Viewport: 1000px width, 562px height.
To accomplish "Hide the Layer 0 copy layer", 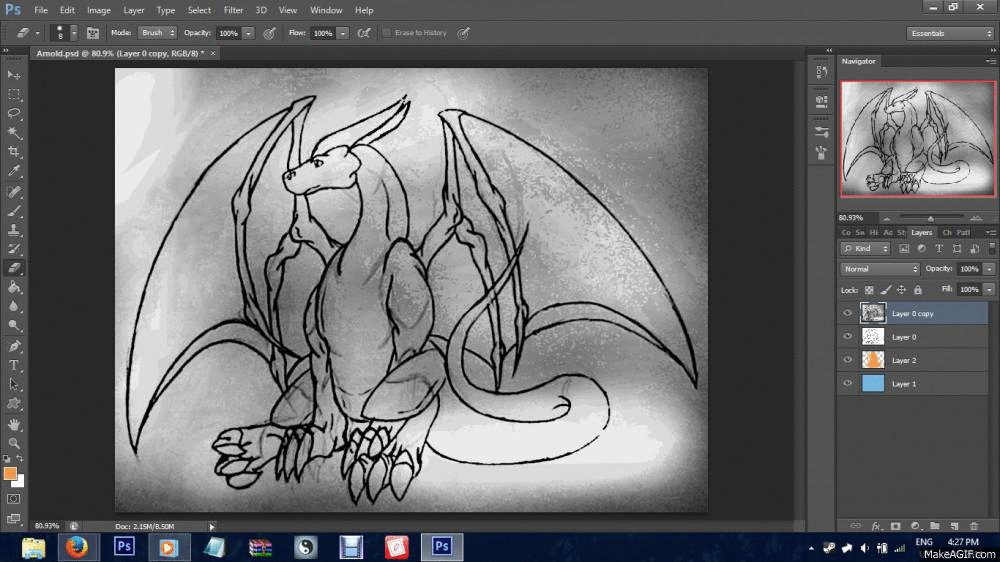I will tap(848, 313).
